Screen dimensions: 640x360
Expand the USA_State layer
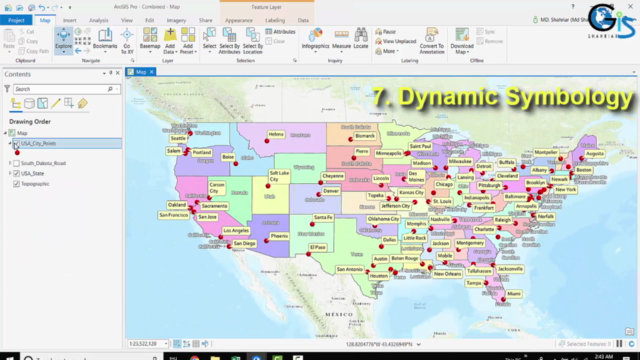[x=10, y=173]
